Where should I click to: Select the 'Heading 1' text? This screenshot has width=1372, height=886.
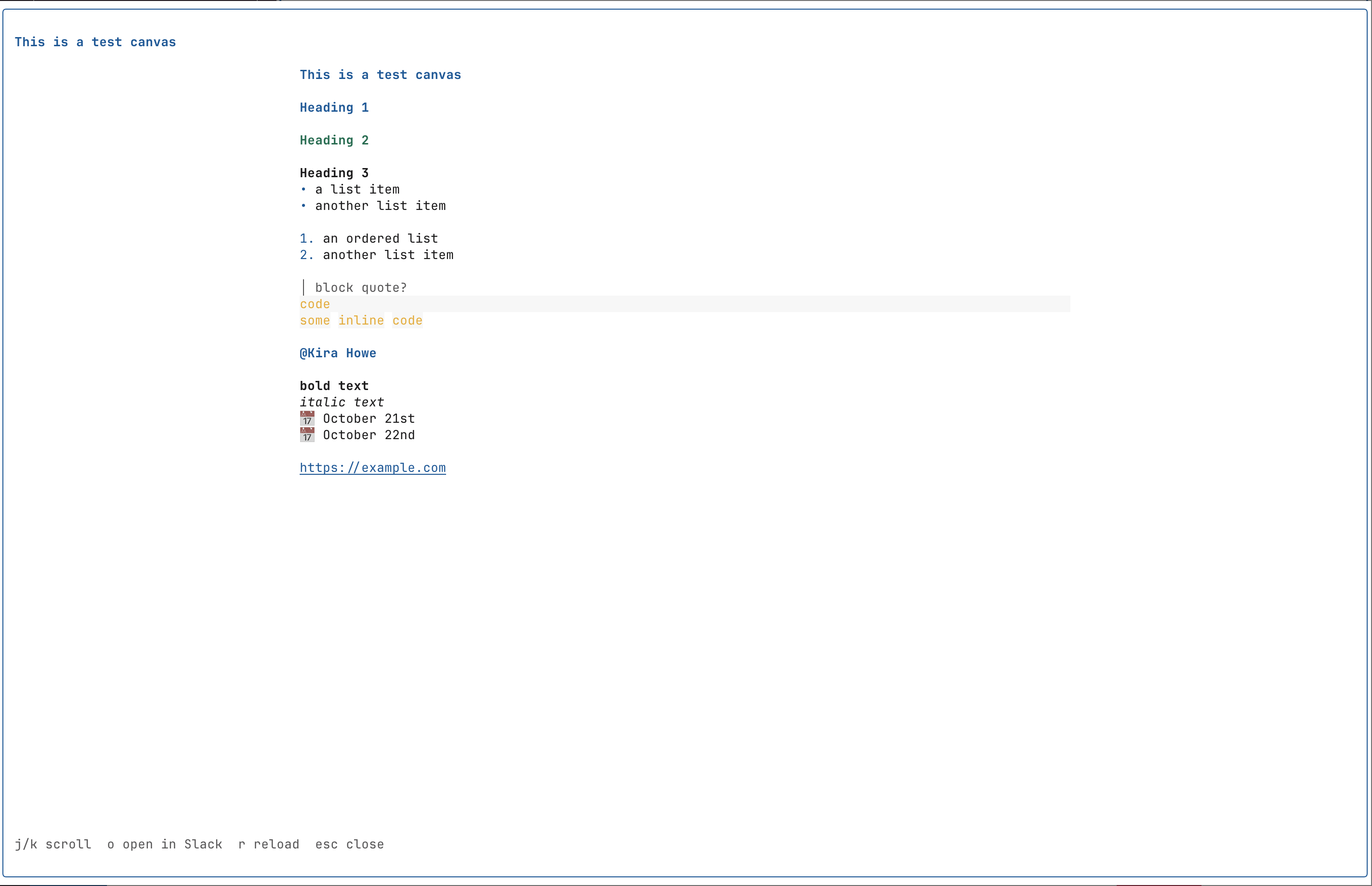[334, 107]
